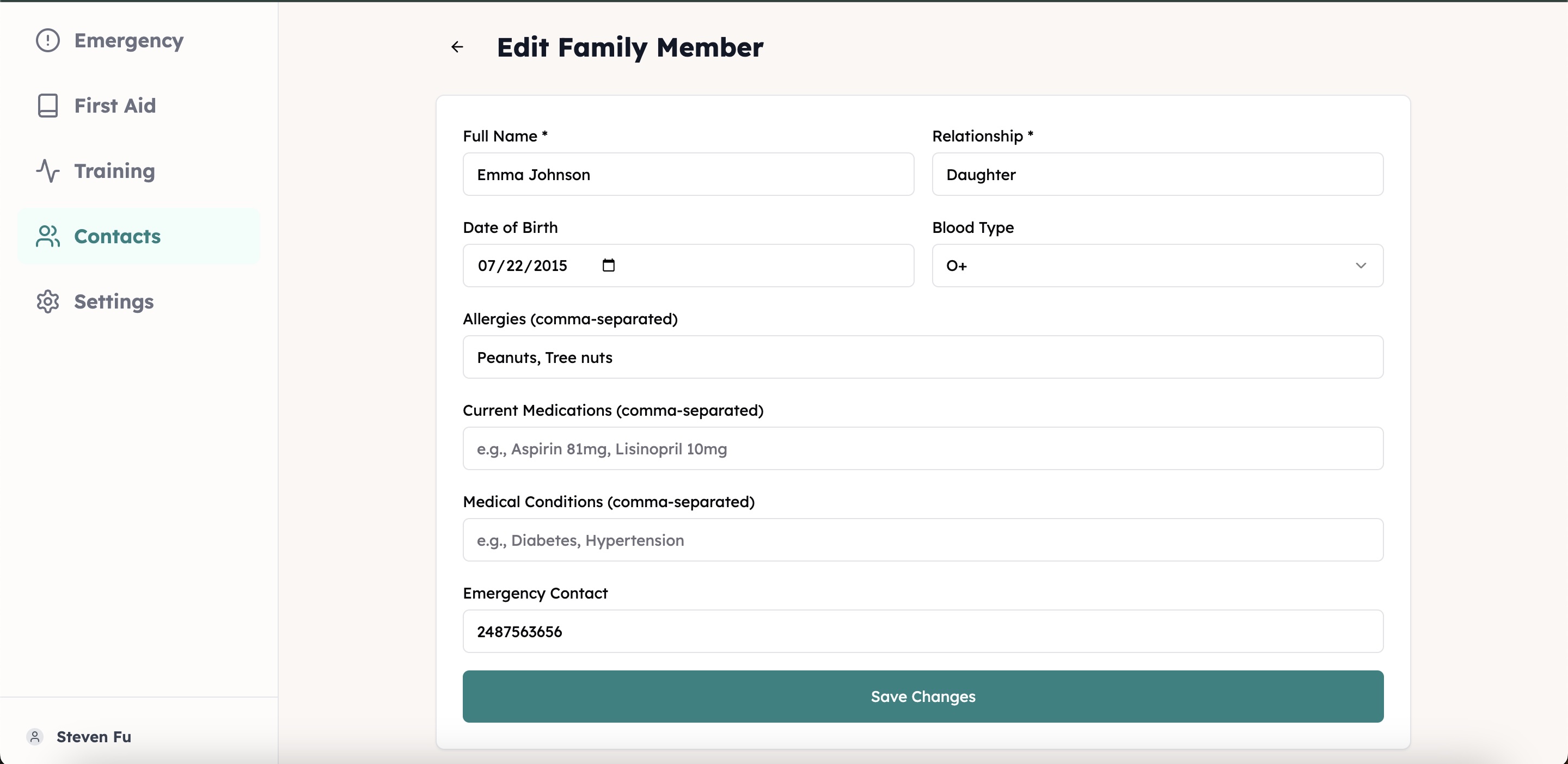Click the Steven Fu profile name
Viewport: 1568px width, 764px height.
(x=94, y=737)
